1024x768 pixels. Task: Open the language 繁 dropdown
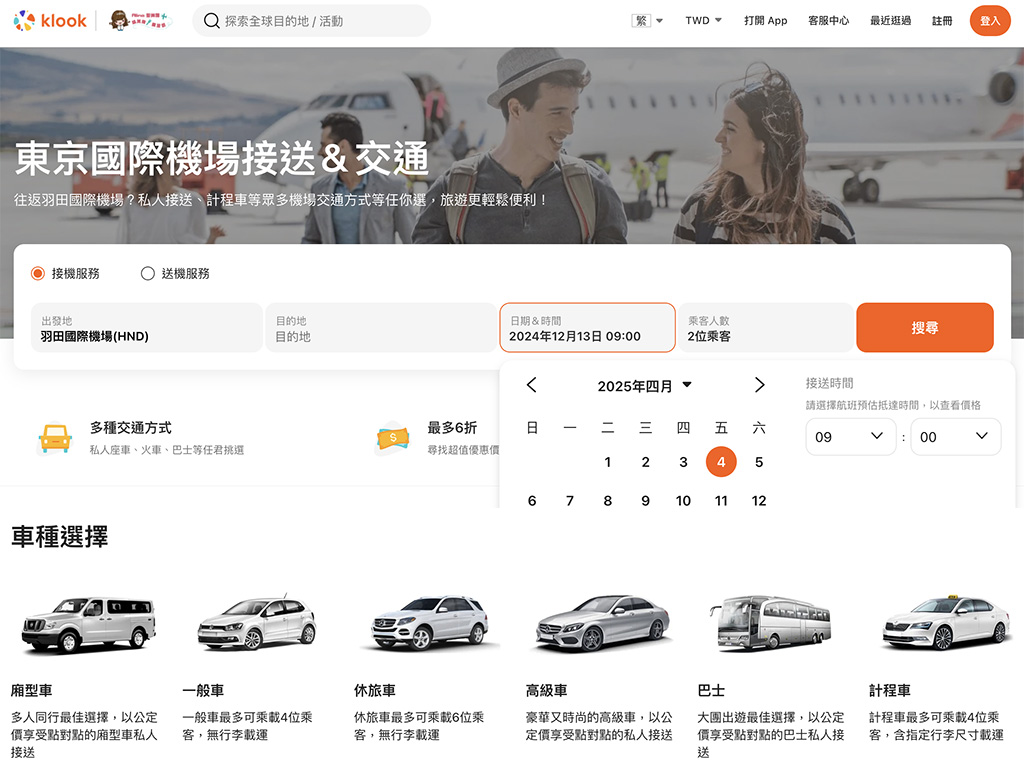tap(647, 21)
